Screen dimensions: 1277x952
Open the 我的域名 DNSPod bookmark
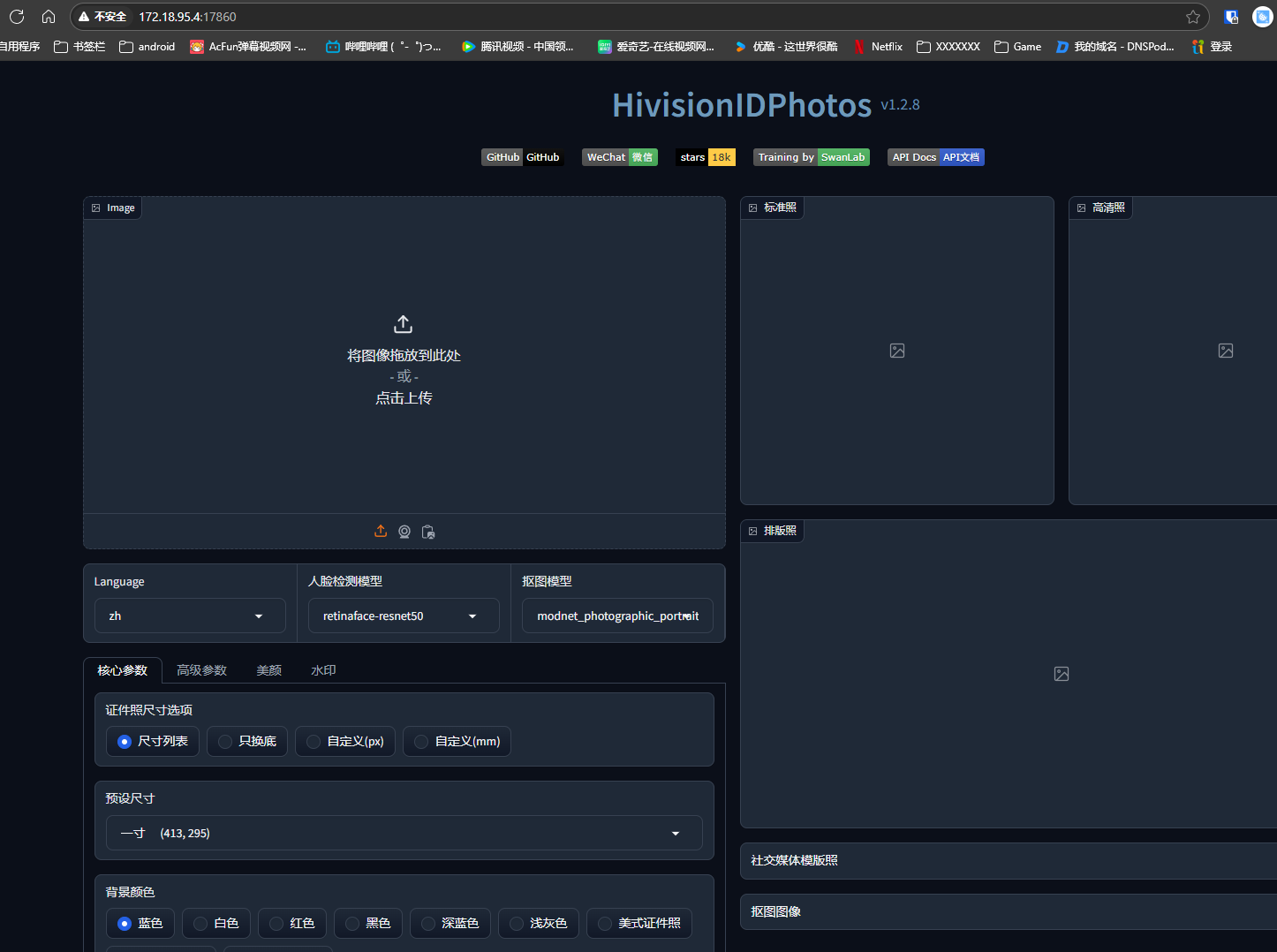(1115, 47)
